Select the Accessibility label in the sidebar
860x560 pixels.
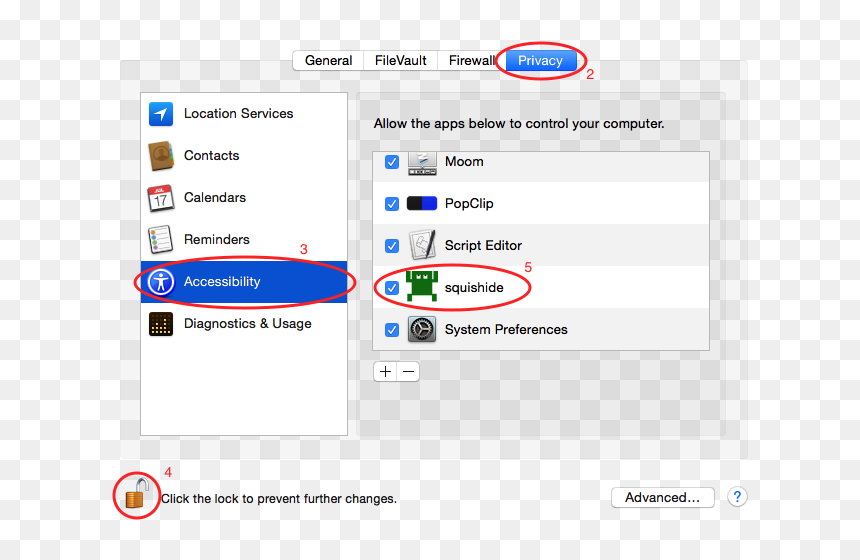click(x=222, y=281)
